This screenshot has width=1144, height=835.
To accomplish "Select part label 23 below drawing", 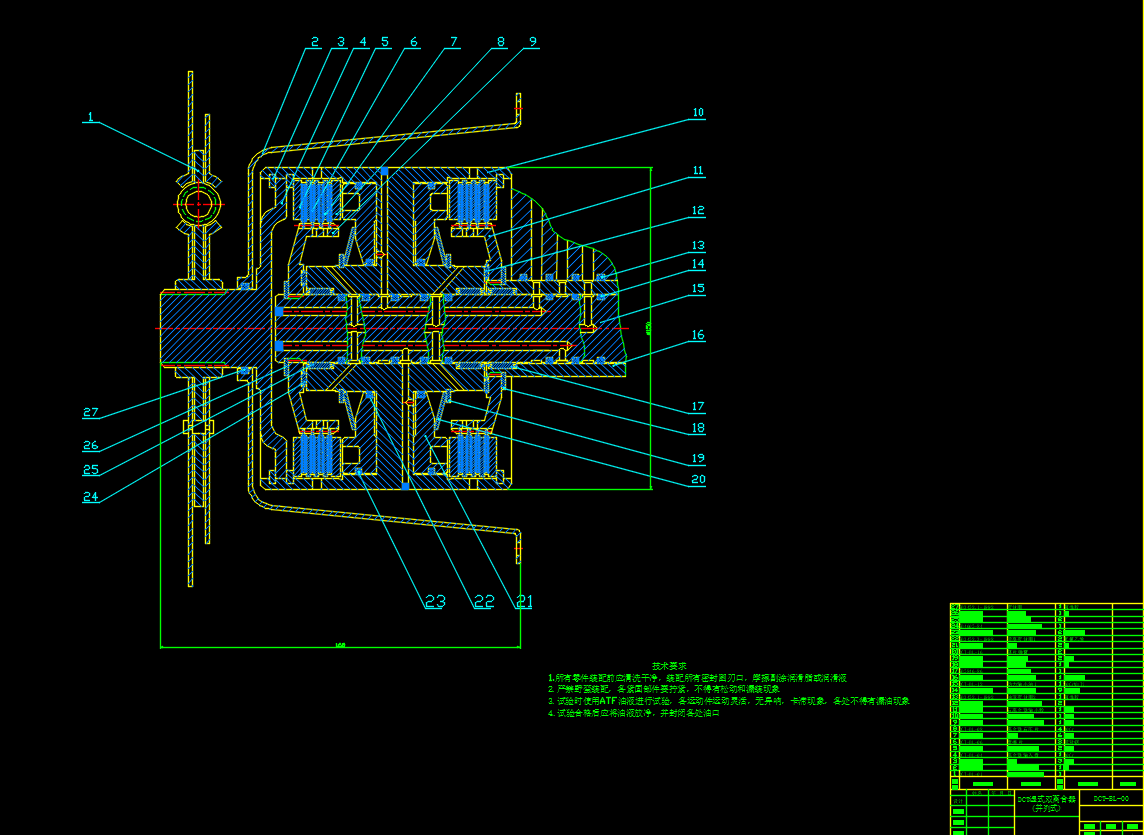I will point(435,601).
